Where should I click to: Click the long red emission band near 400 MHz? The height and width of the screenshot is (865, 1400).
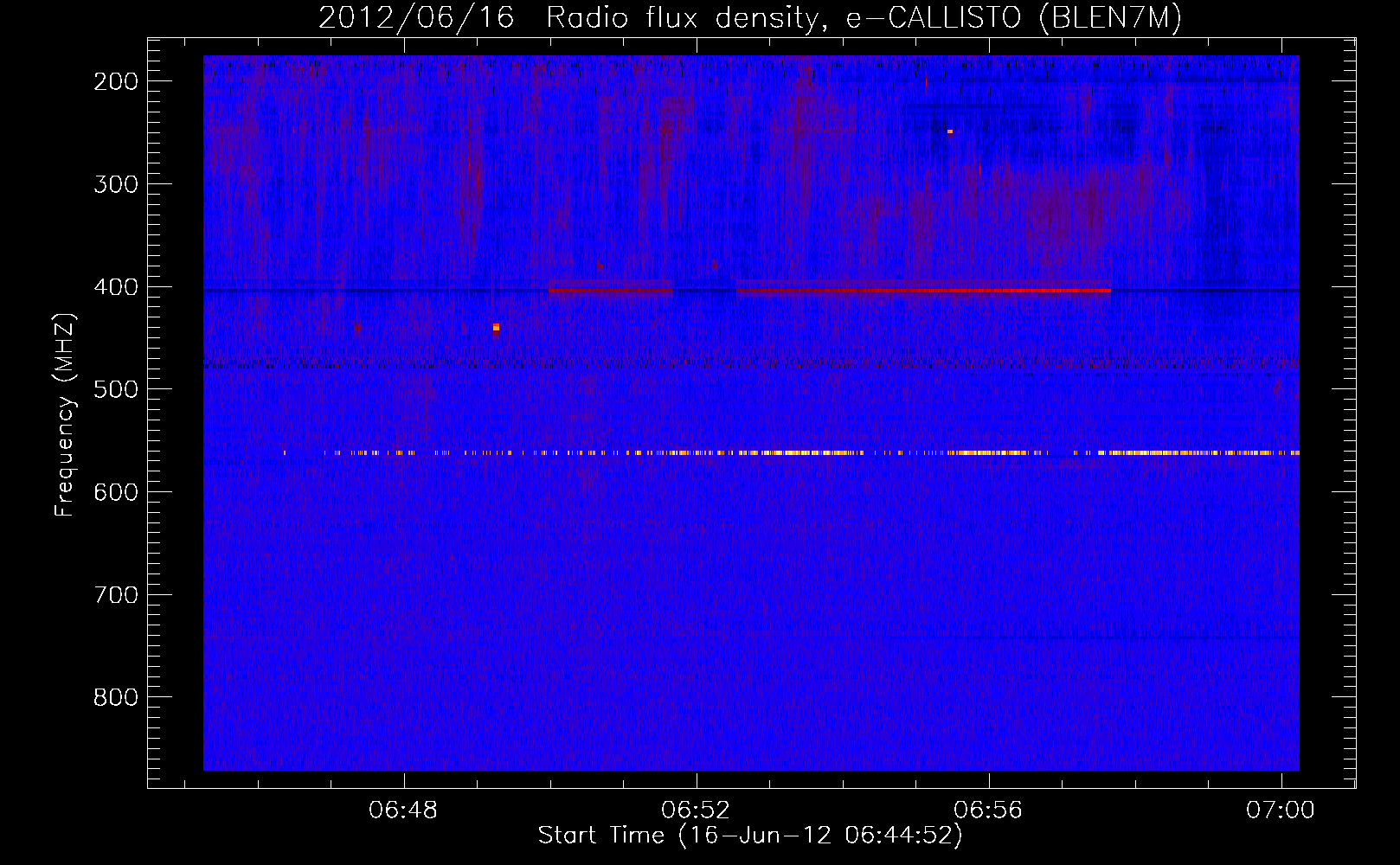[923, 291]
